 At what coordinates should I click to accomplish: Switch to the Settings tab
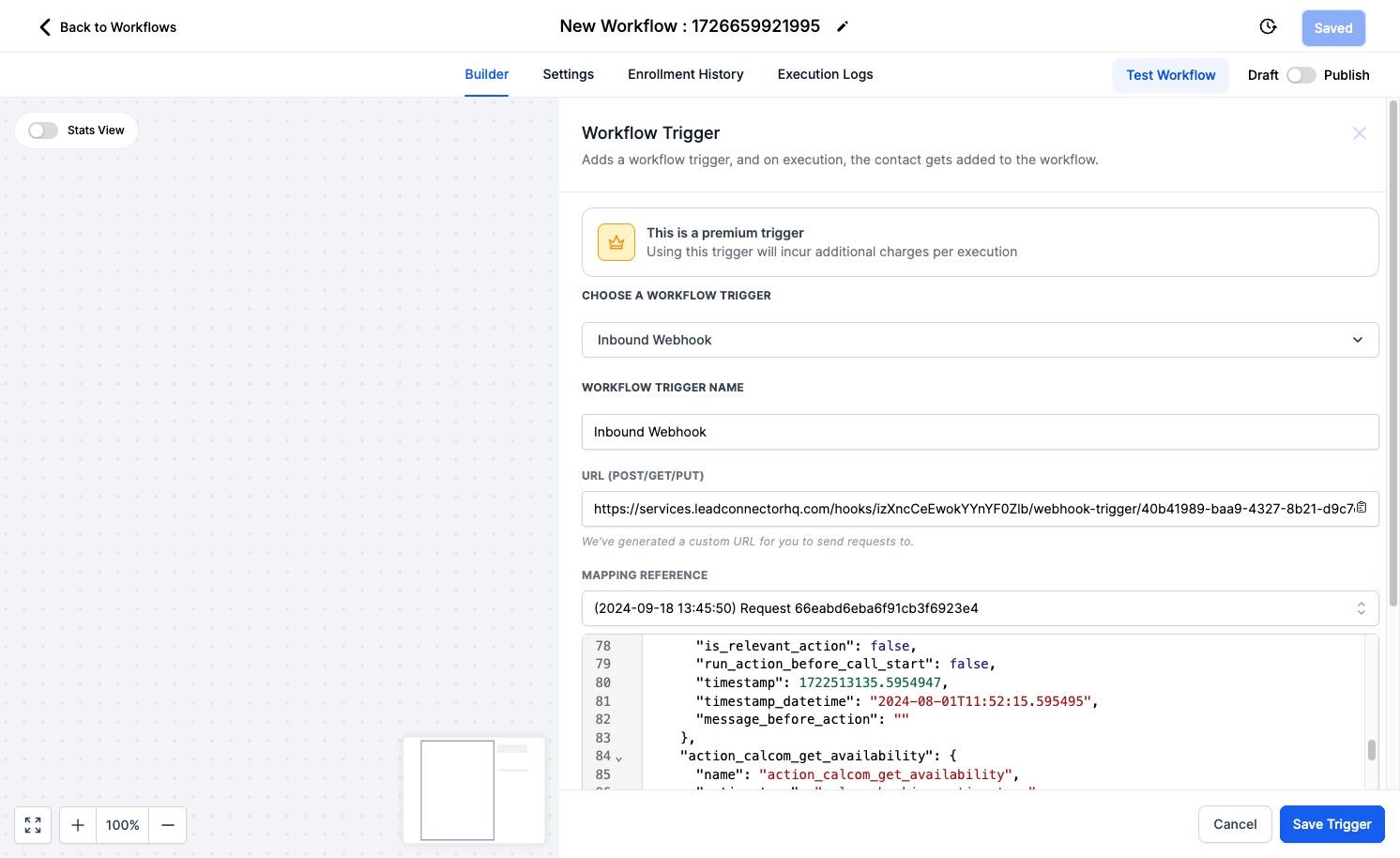click(568, 74)
